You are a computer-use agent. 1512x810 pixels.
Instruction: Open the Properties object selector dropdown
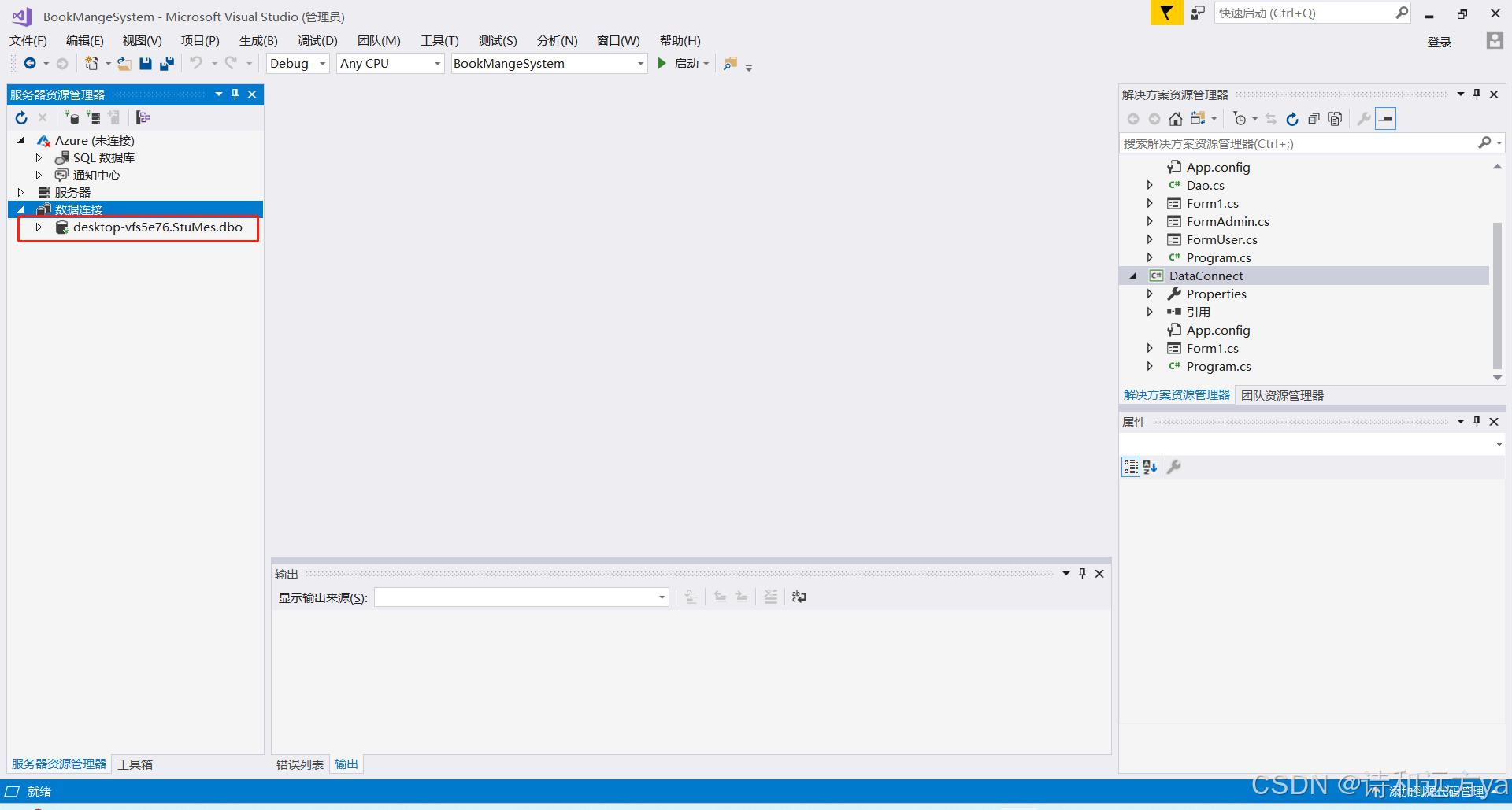[x=1499, y=445]
